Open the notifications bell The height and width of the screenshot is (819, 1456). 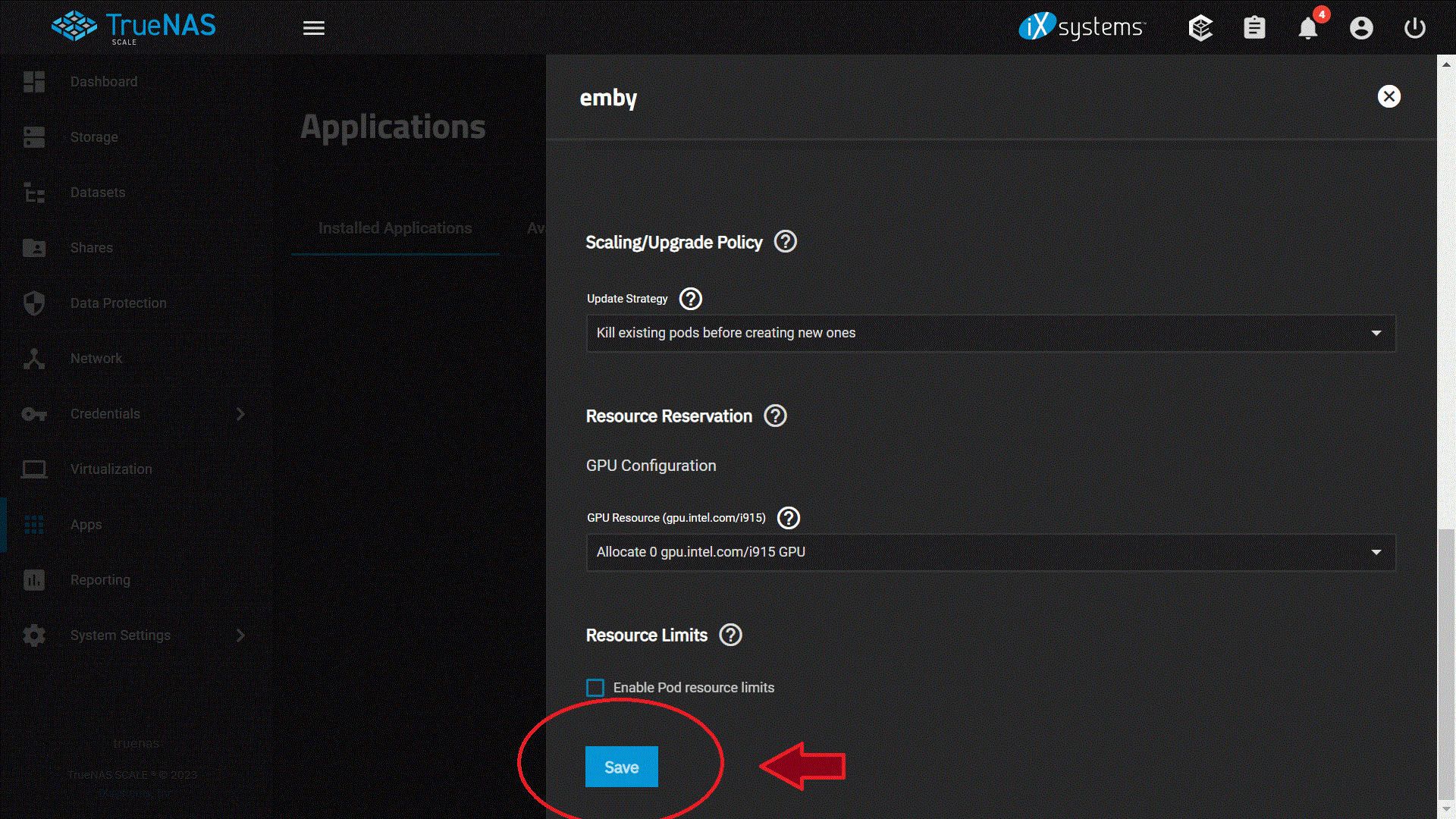tap(1307, 28)
